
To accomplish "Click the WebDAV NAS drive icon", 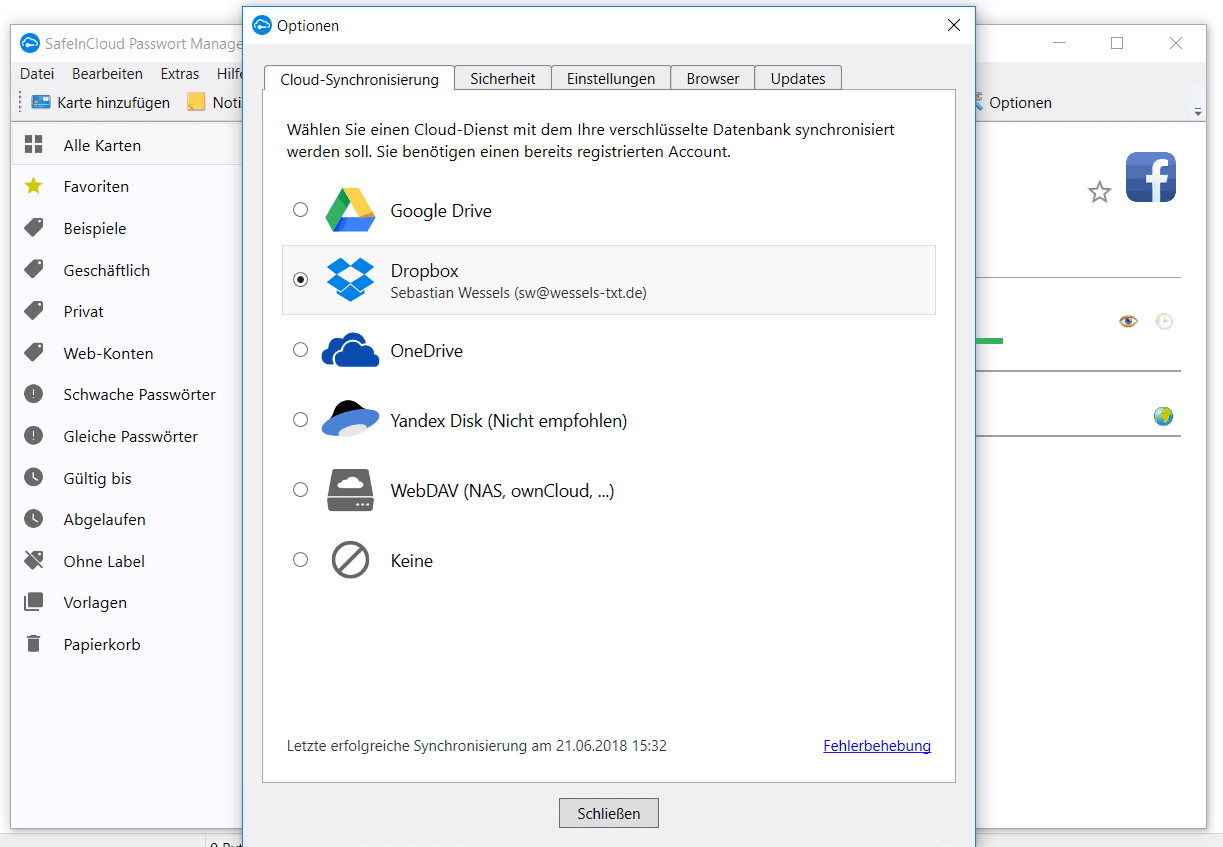I will (350, 490).
